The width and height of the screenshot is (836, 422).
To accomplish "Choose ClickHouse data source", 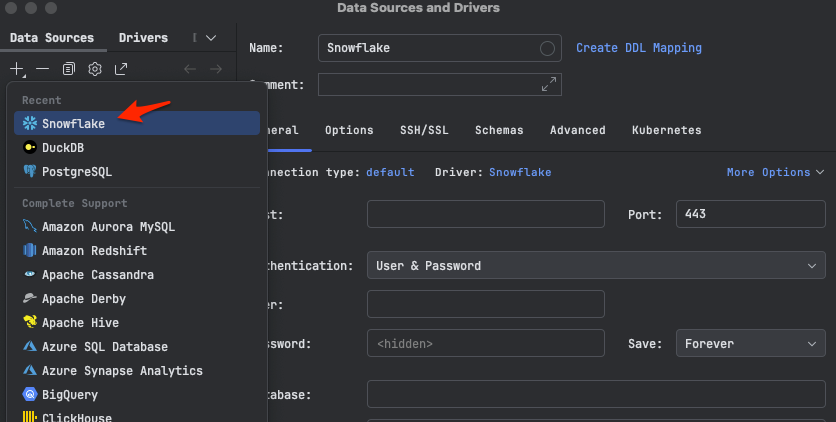I will click(x=137, y=416).
